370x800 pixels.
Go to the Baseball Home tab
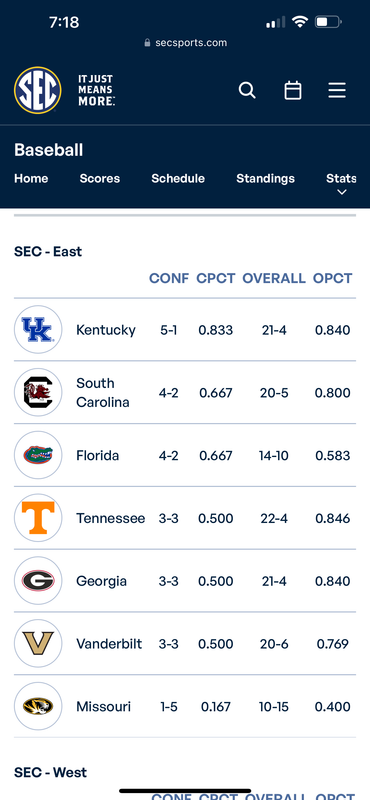(x=31, y=179)
